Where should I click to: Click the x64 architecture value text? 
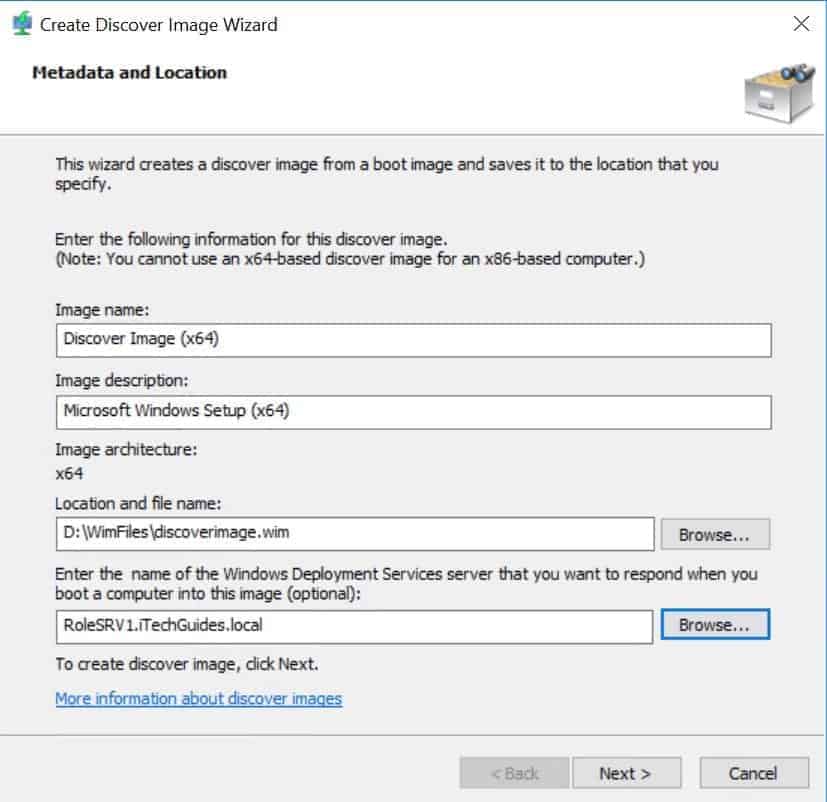pyautogui.click(x=69, y=474)
